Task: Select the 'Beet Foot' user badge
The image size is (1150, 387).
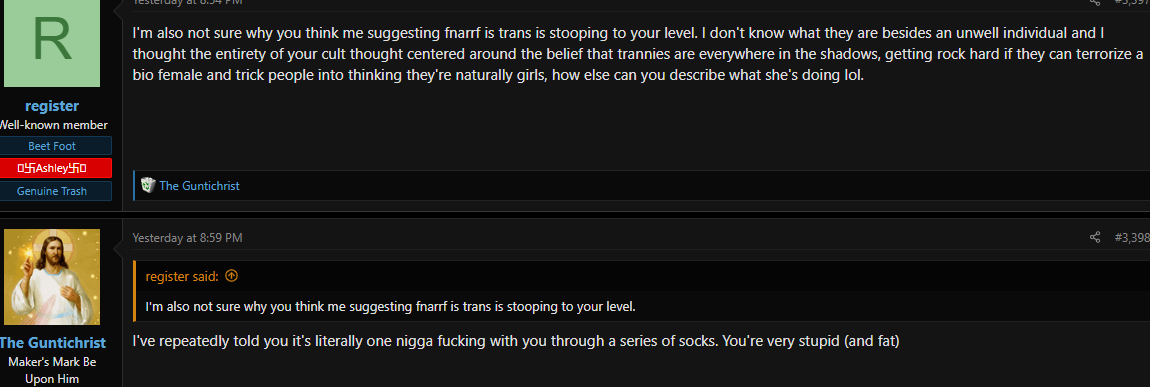Action: click(x=52, y=146)
